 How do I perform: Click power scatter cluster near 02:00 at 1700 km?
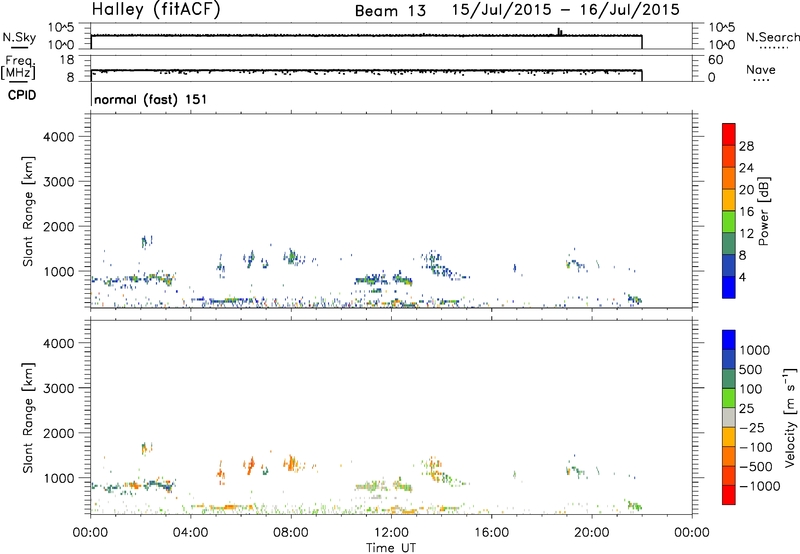[147, 241]
